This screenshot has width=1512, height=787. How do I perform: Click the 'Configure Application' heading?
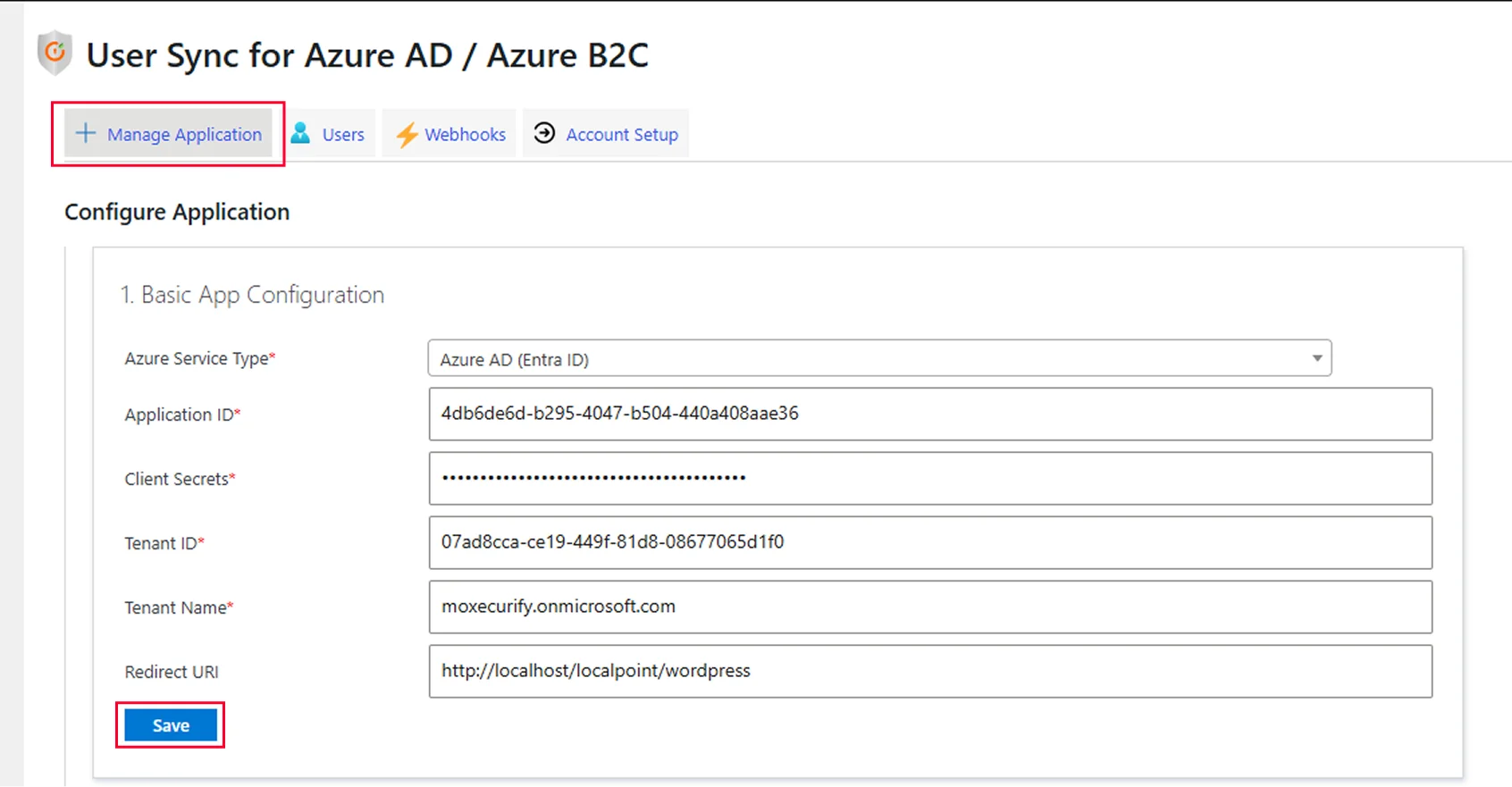[177, 212]
